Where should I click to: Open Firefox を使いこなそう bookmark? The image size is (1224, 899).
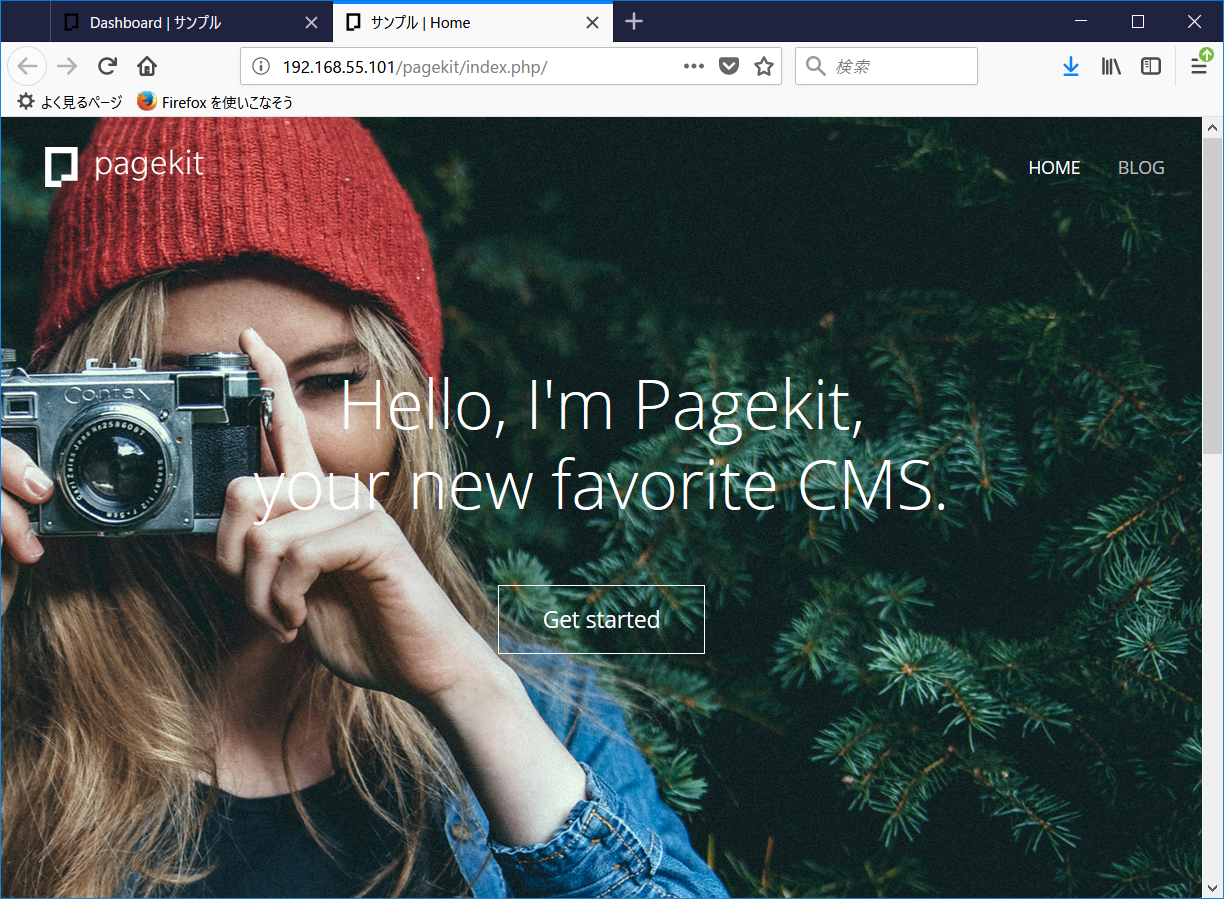215,102
